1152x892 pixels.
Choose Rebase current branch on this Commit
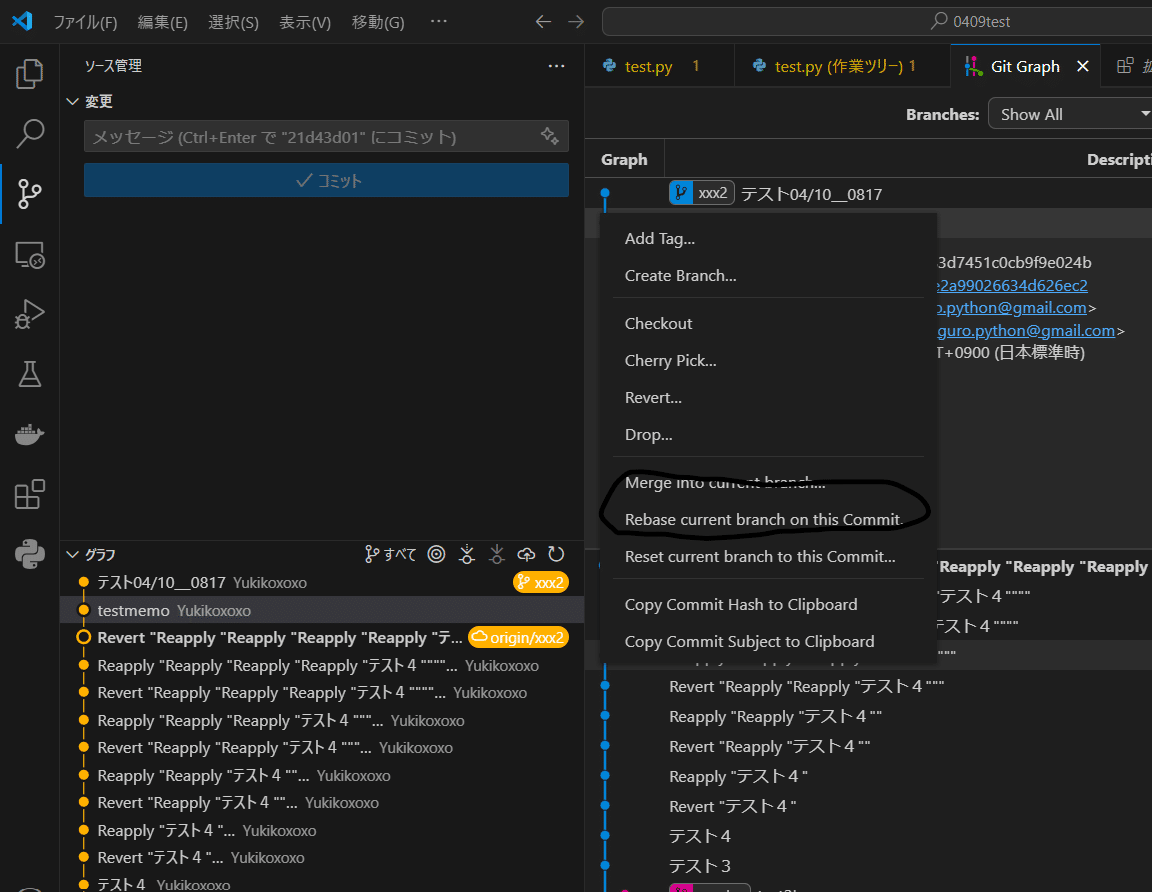(x=765, y=520)
